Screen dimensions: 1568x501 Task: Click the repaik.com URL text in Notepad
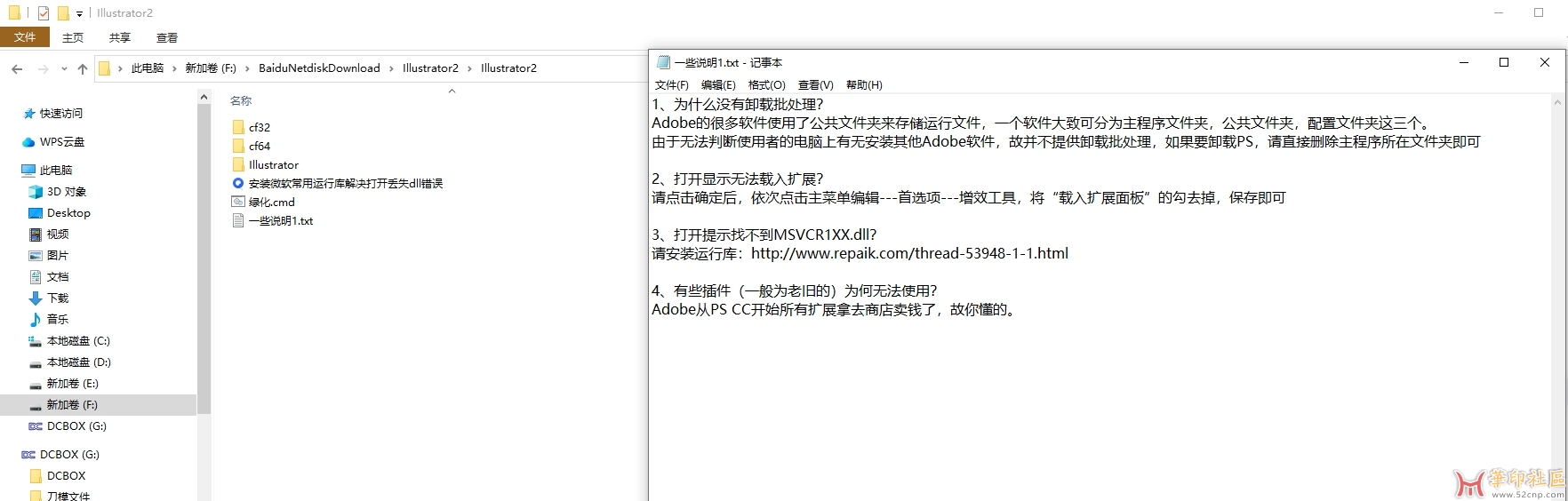click(909, 253)
